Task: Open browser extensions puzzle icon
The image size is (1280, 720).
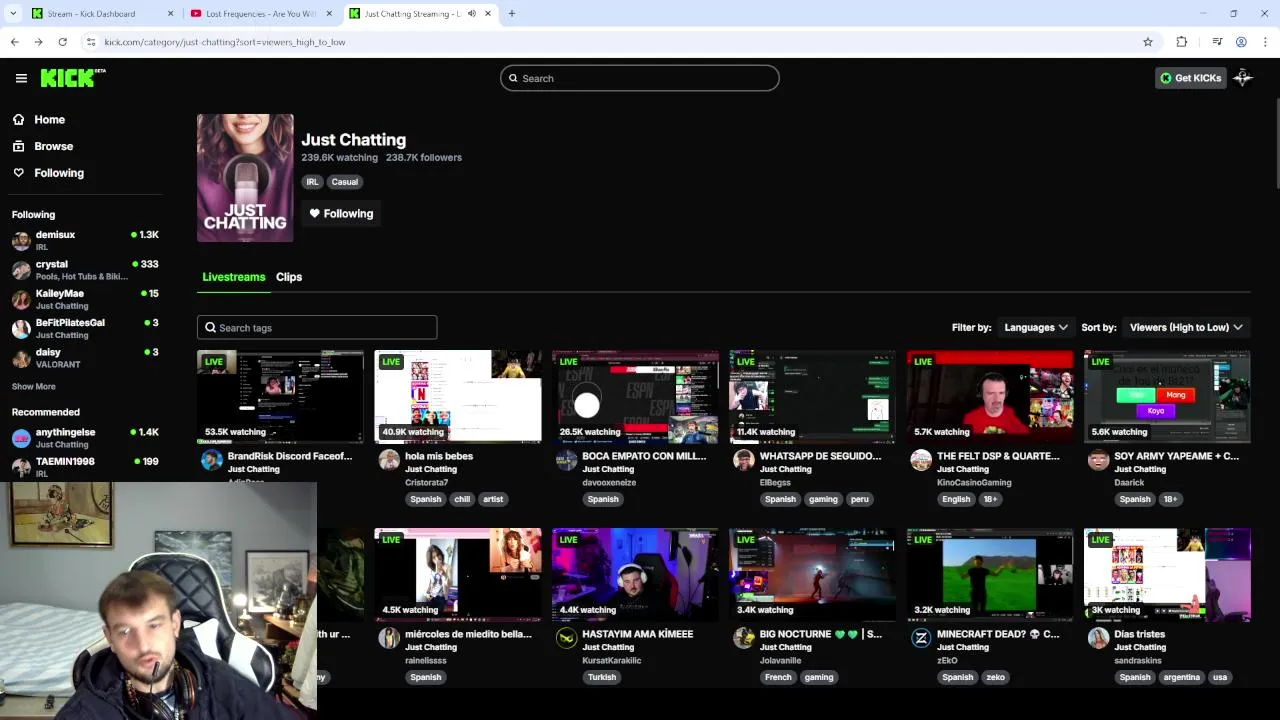Action: (1182, 42)
